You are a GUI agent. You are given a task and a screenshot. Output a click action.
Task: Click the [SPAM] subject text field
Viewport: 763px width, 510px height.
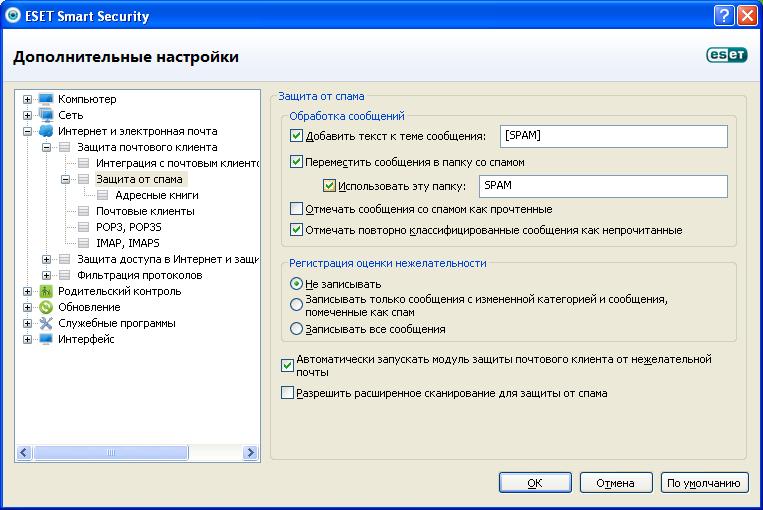614,136
